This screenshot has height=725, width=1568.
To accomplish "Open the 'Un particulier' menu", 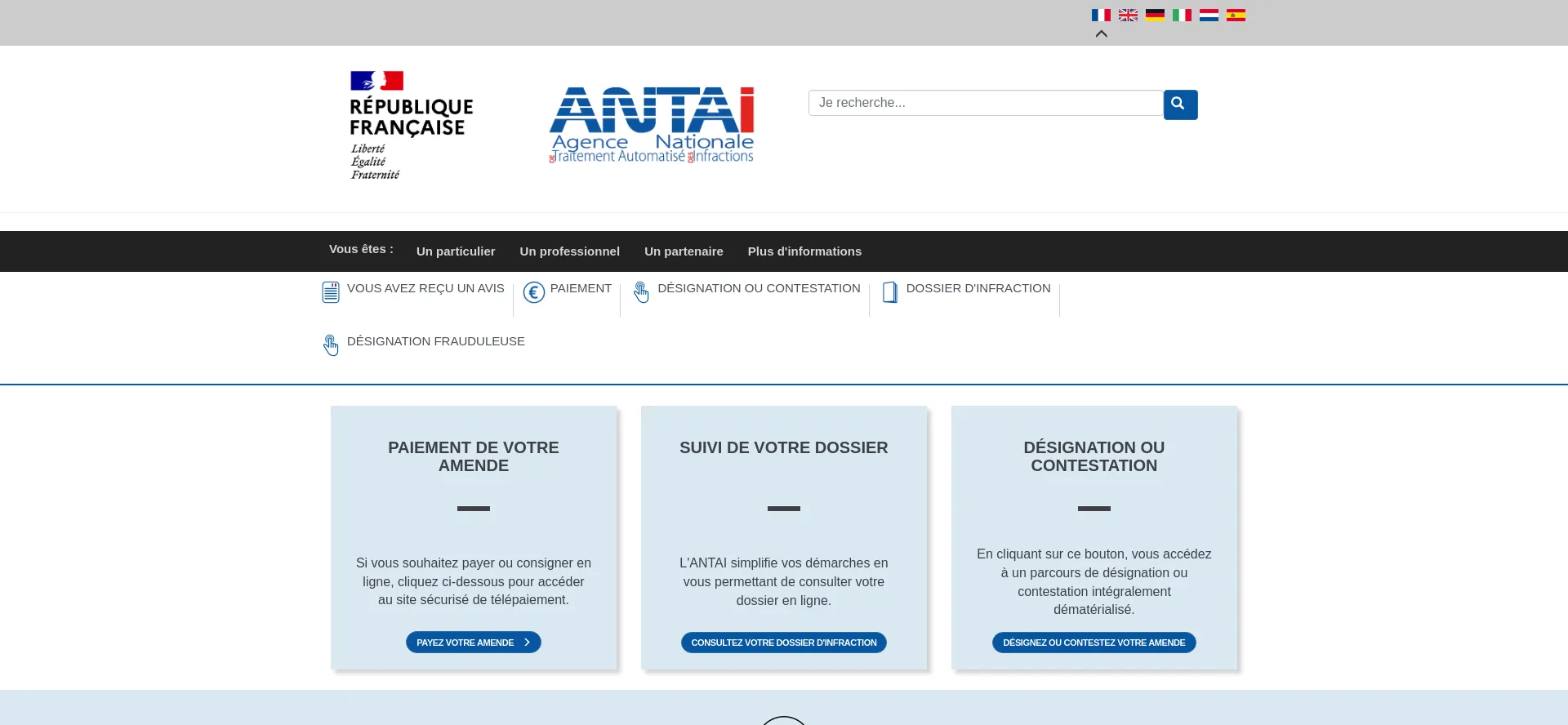I will 456,251.
